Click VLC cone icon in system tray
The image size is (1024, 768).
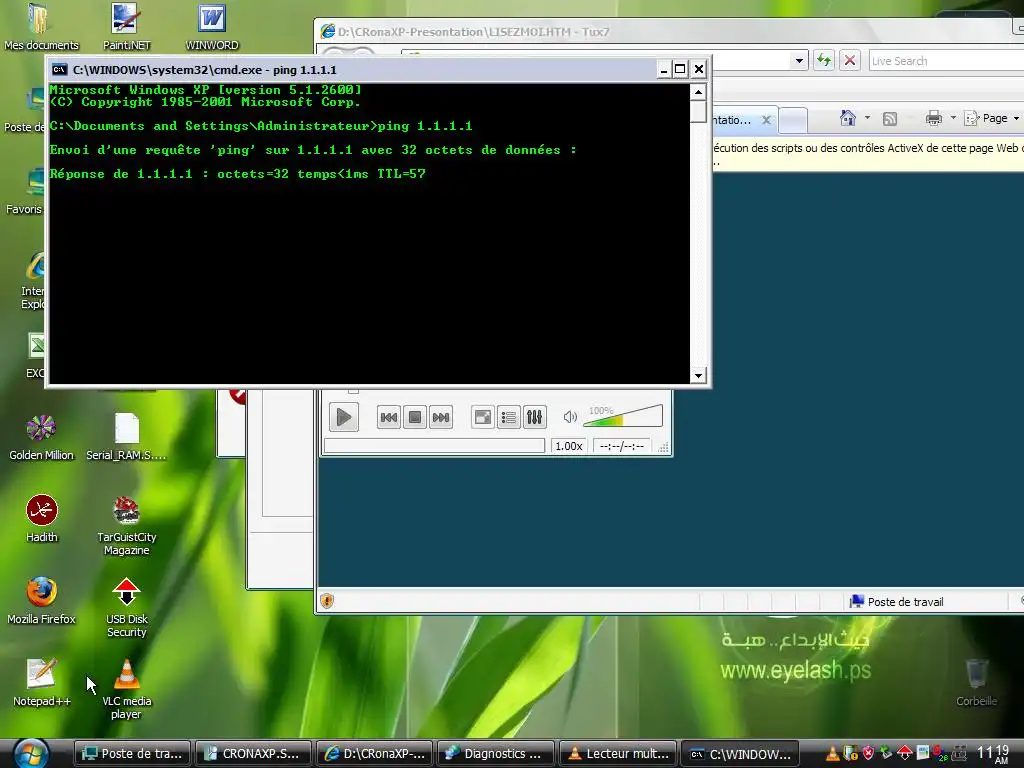click(833, 754)
